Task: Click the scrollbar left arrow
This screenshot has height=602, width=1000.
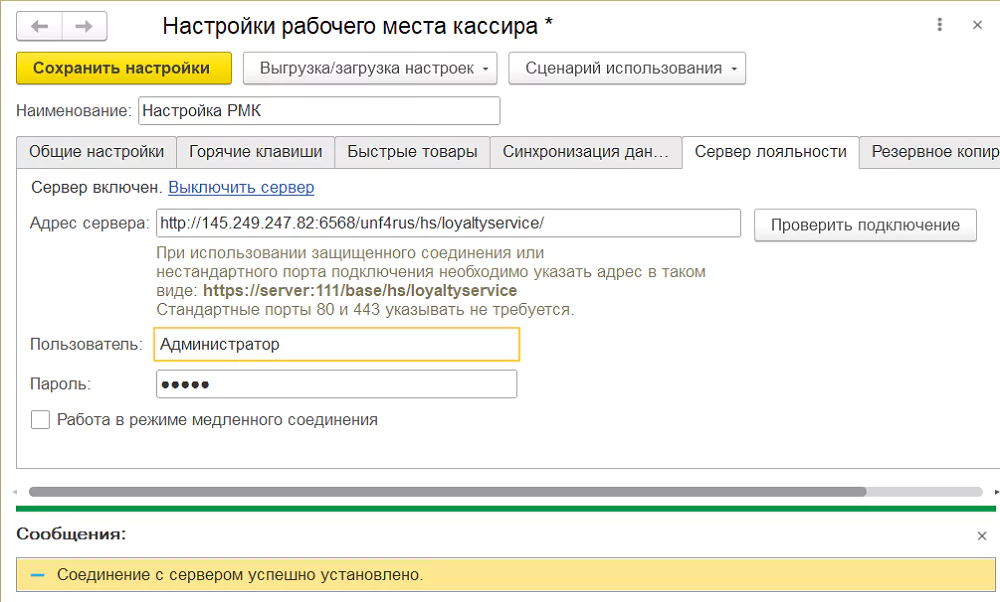Action: point(15,492)
